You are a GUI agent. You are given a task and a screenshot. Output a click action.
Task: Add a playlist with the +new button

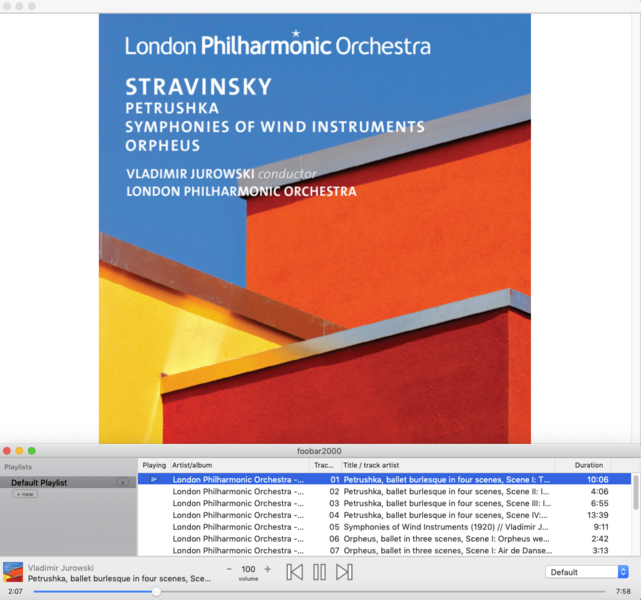point(25,494)
